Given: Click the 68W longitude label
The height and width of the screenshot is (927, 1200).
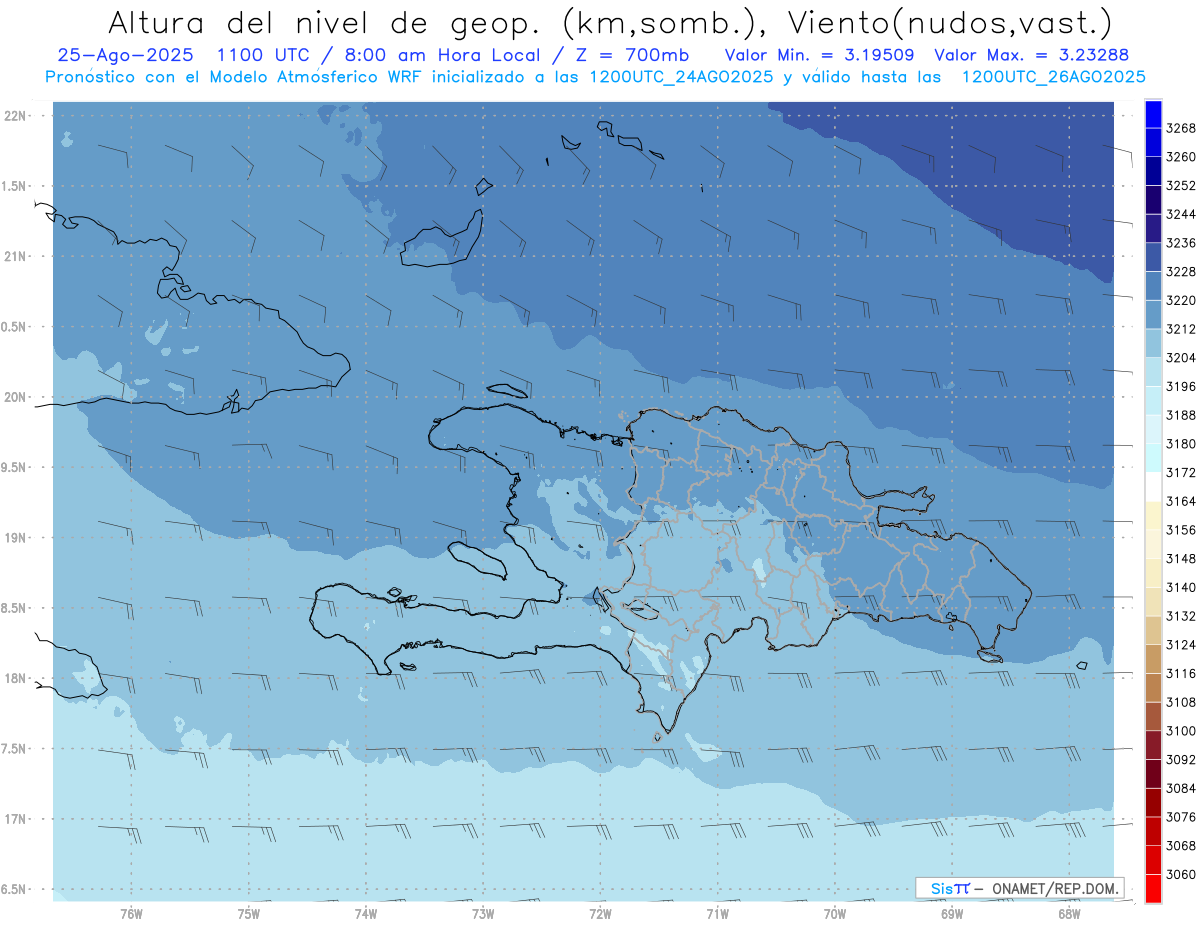Looking at the screenshot, I should 1069,913.
